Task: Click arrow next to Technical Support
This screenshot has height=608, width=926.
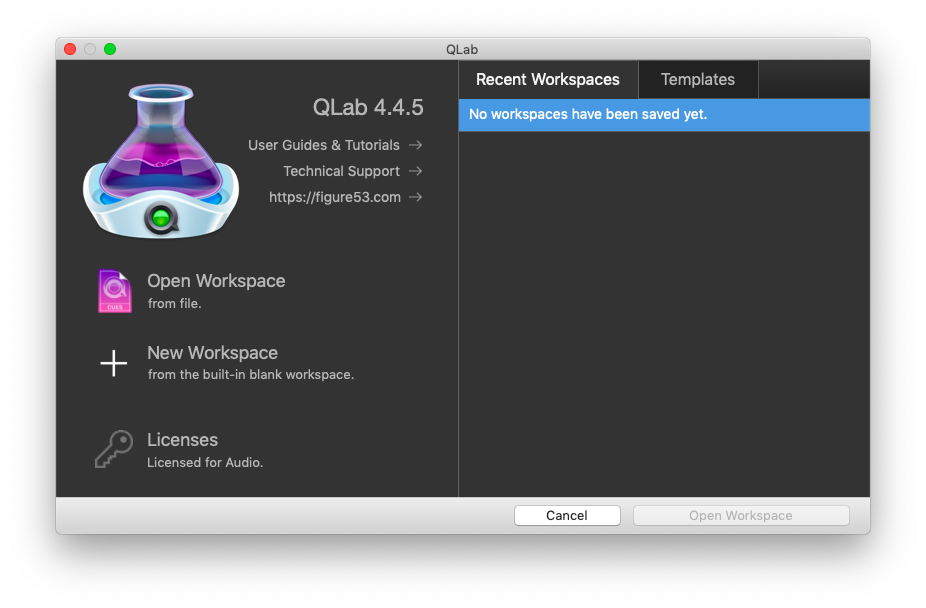Action: tap(416, 171)
